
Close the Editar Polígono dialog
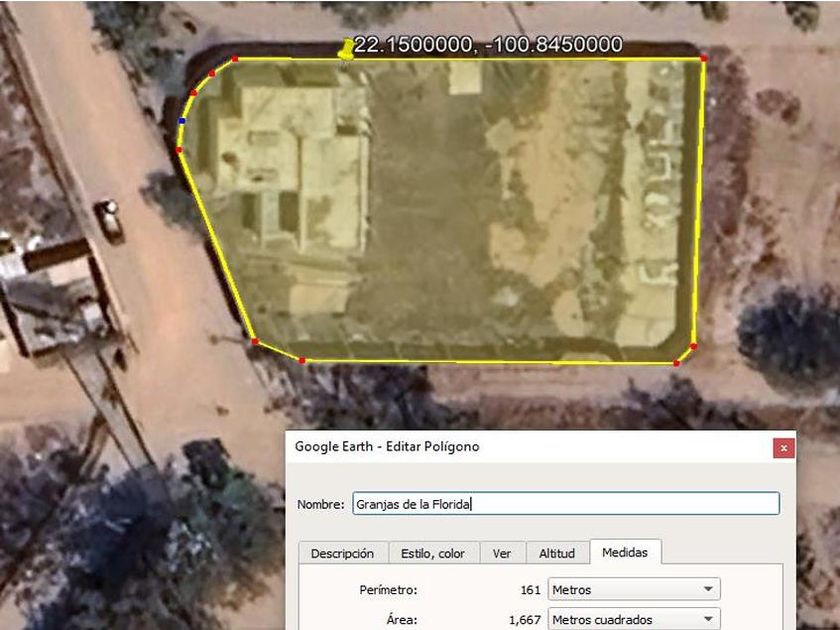point(783,448)
